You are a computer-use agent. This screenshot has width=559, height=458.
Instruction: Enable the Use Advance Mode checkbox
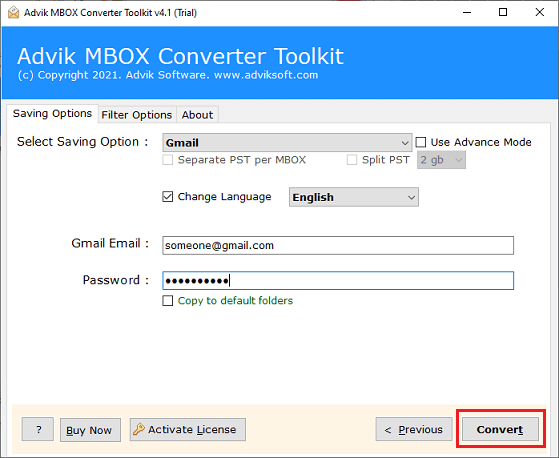tap(421, 142)
